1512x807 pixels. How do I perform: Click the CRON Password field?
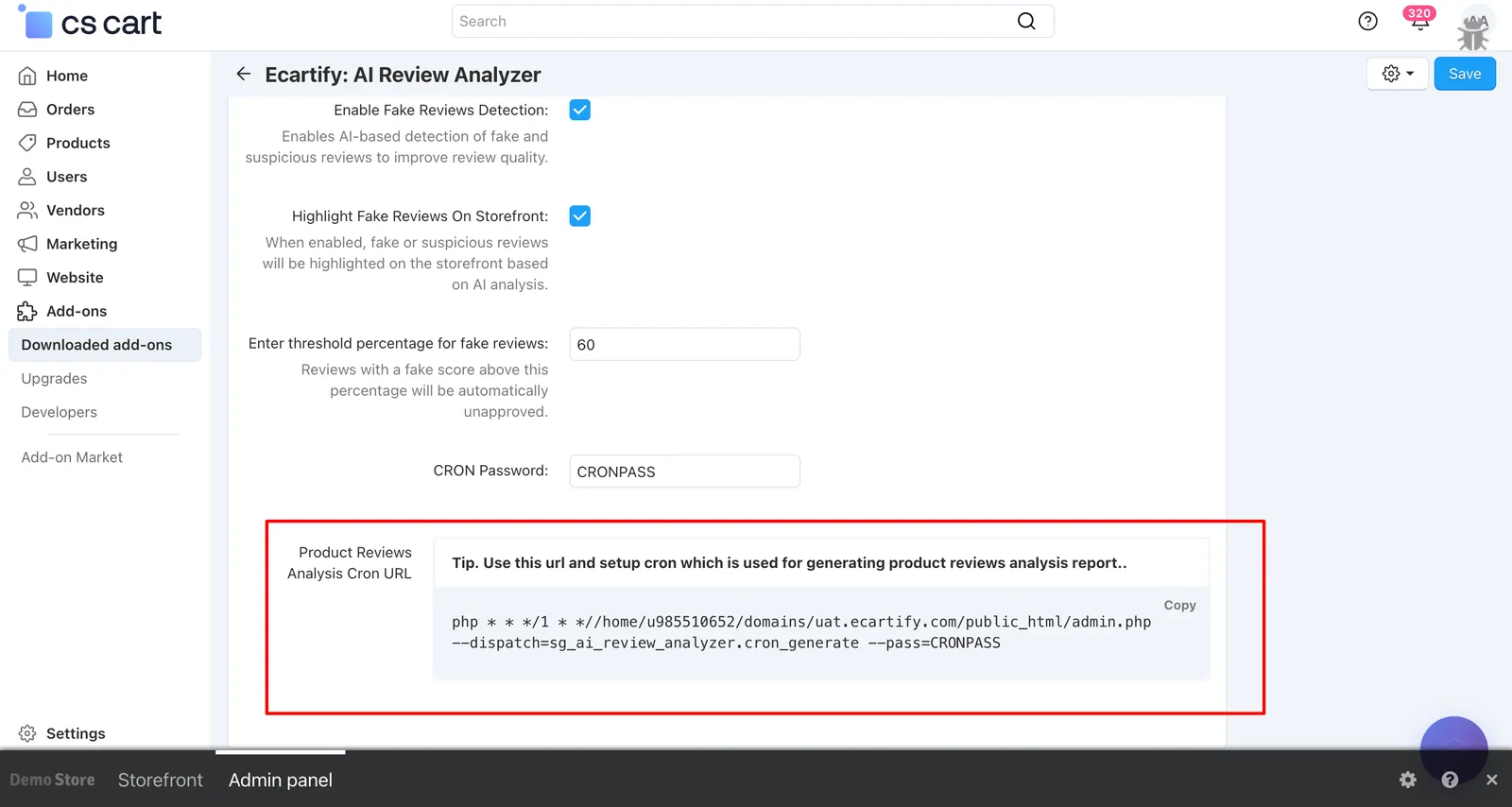click(685, 472)
